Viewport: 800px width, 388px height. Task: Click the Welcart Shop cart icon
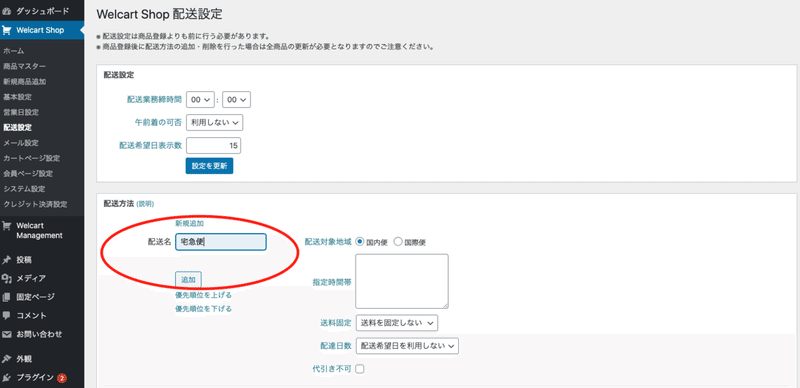(x=7, y=30)
